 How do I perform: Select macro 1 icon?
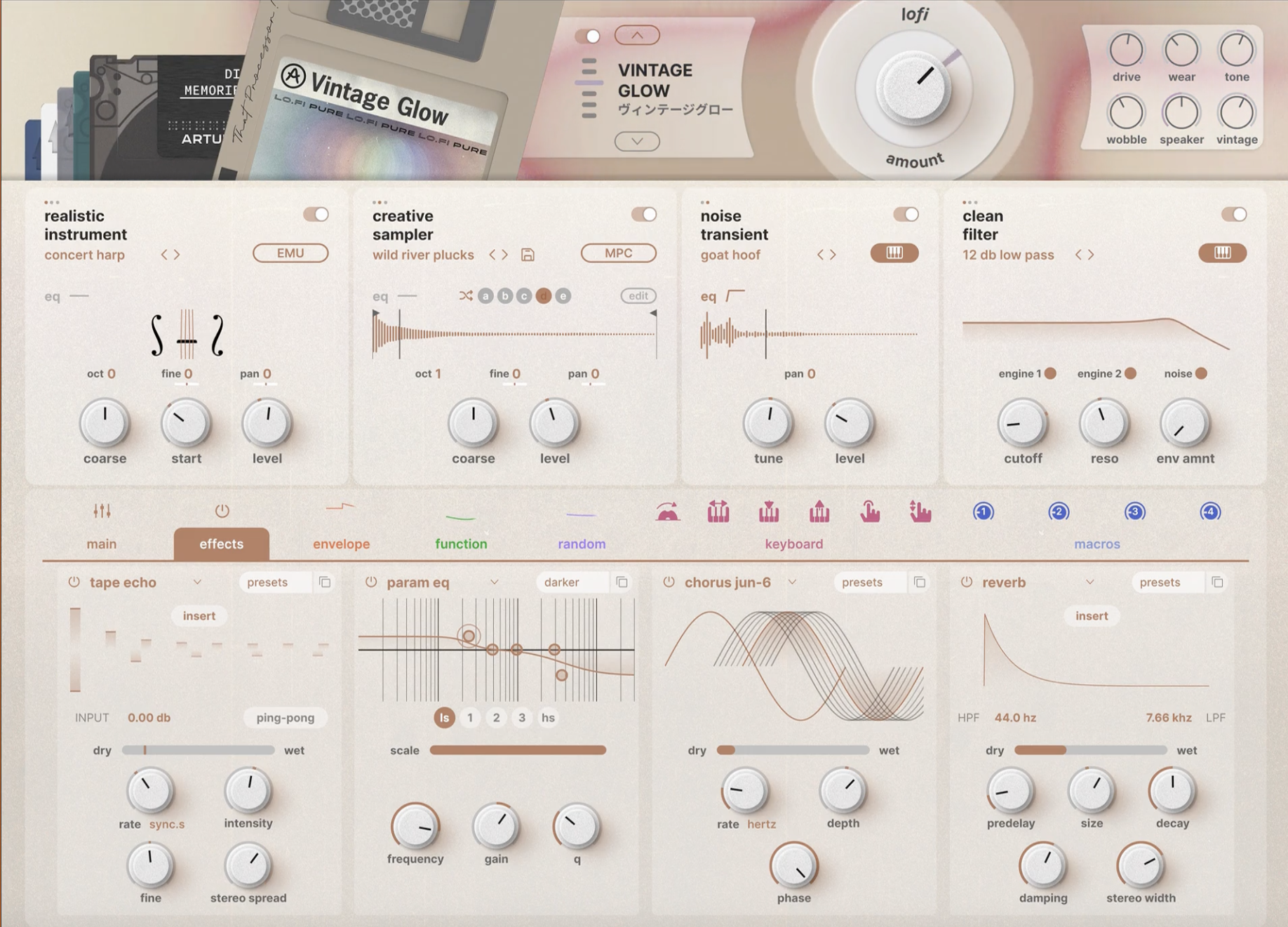[x=984, y=512]
